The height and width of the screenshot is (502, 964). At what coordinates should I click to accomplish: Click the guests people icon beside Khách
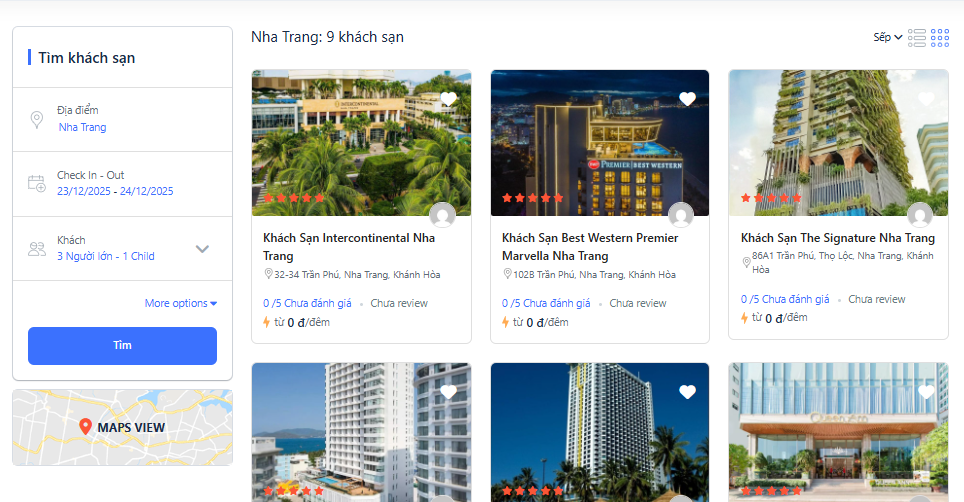(x=37, y=249)
